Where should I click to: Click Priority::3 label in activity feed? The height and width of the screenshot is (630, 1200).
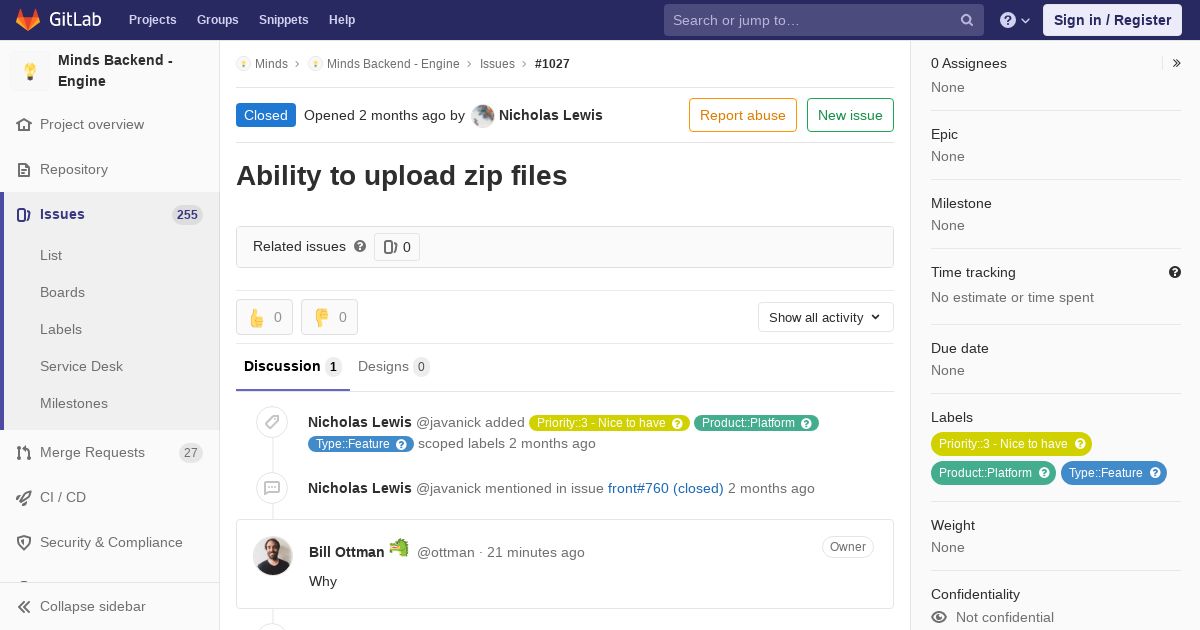[609, 423]
